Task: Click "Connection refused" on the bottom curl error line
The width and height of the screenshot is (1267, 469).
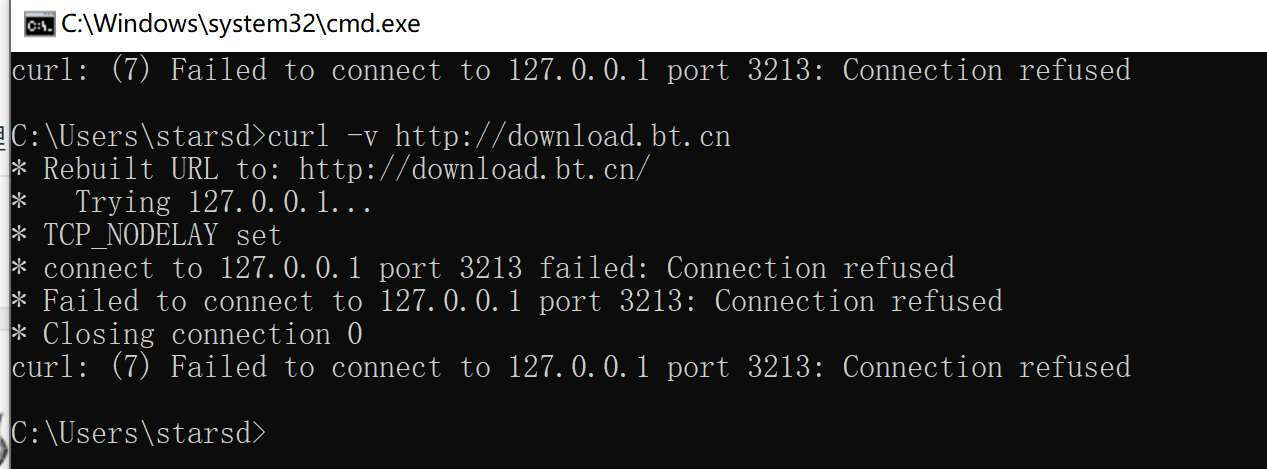Action: [987, 367]
